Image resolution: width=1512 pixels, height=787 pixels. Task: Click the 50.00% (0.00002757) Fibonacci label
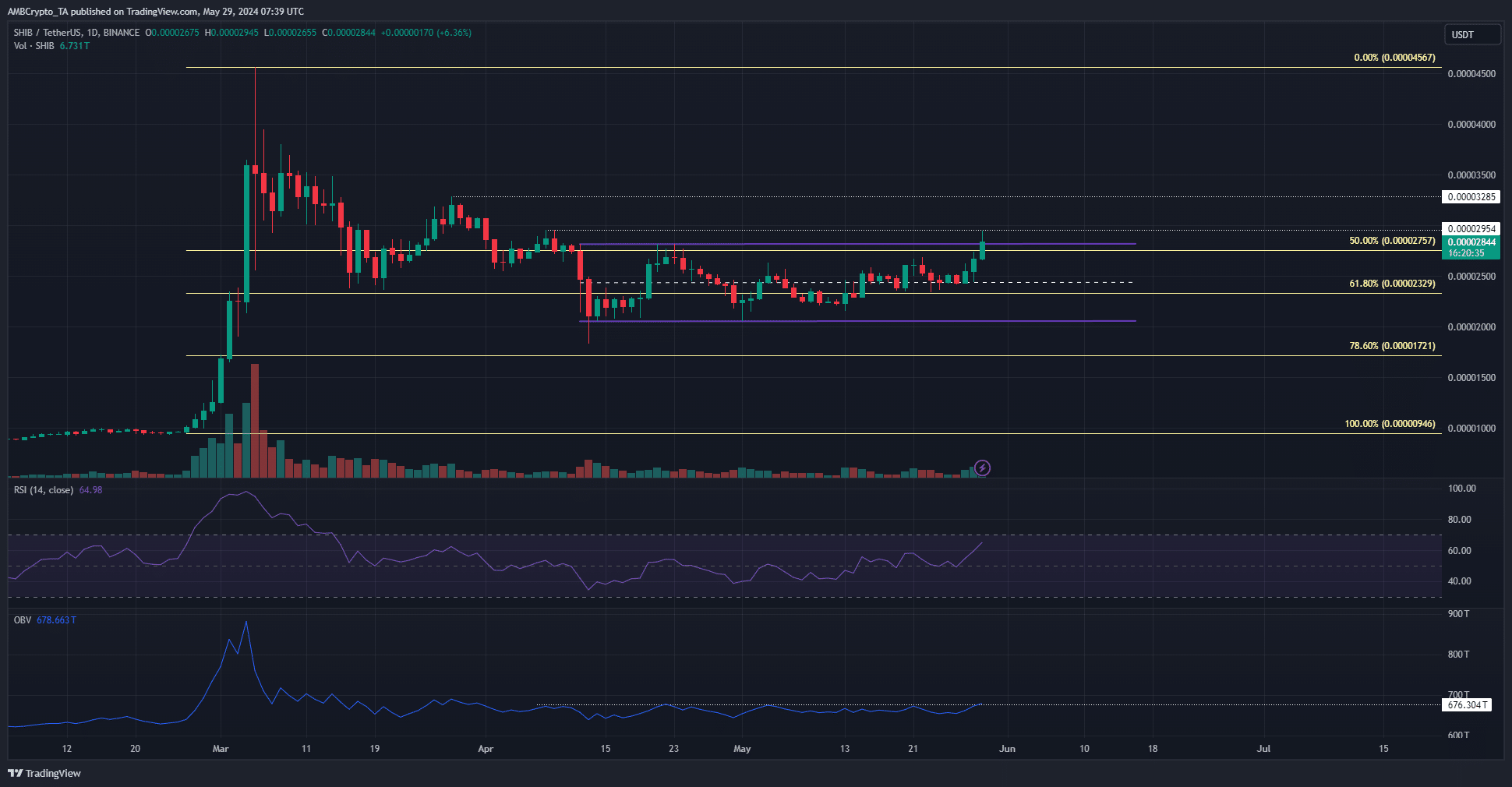[x=1392, y=241]
